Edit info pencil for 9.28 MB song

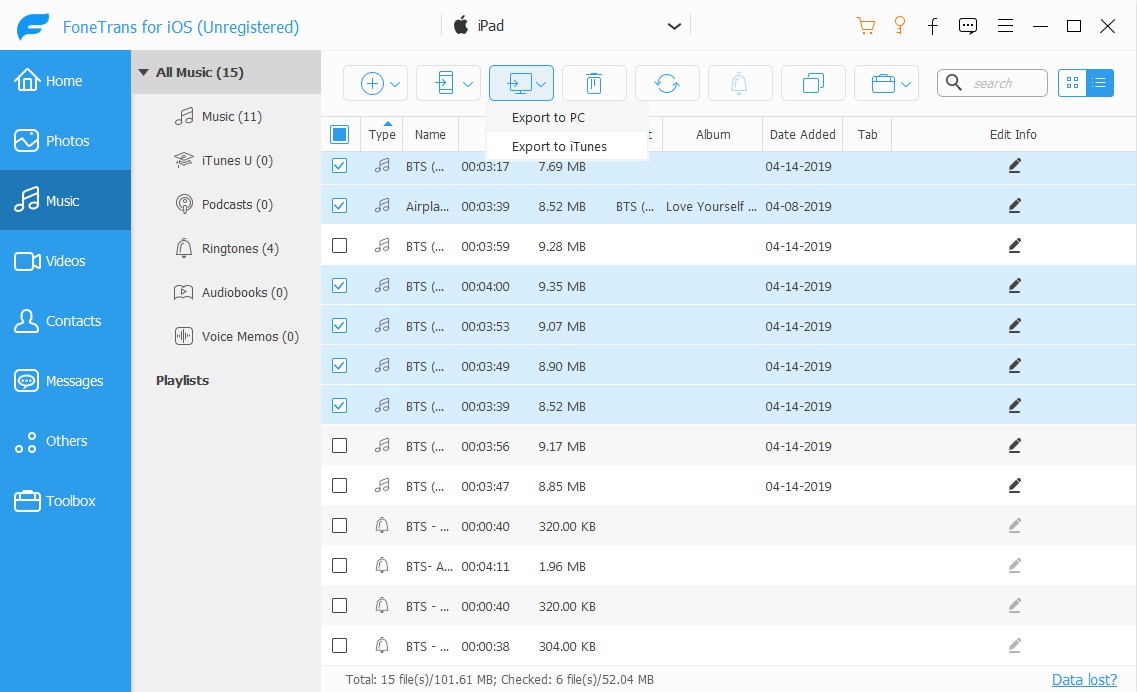(1014, 246)
